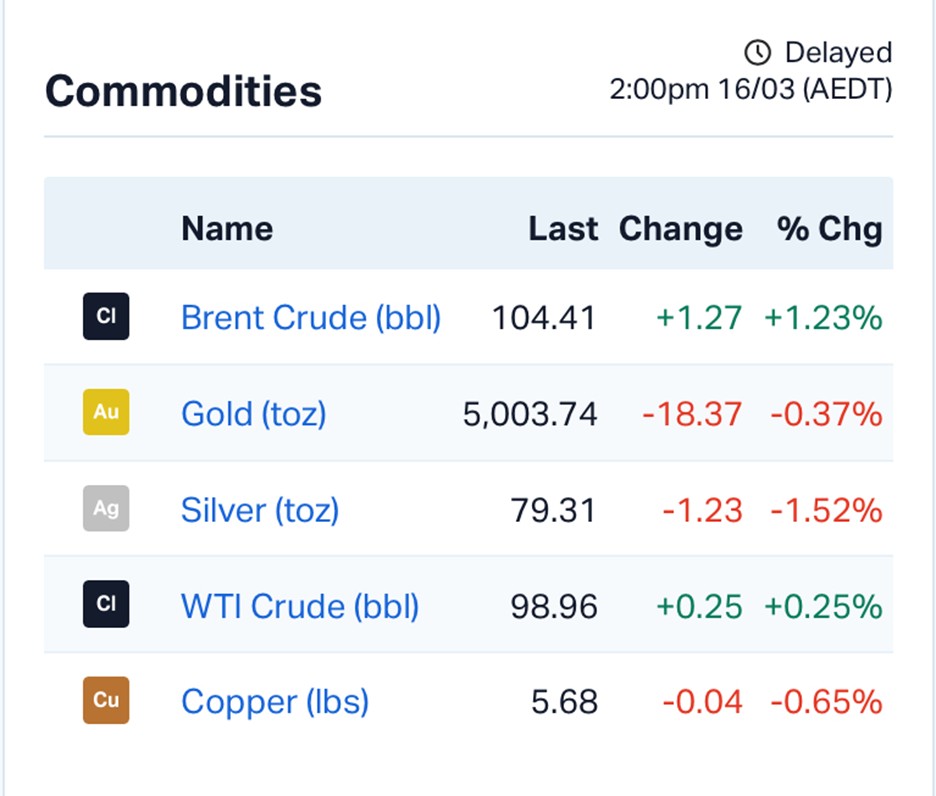Click the 2:00pm 16/03 (AEDT) timestamp
The image size is (936, 796).
pyautogui.click(x=751, y=89)
